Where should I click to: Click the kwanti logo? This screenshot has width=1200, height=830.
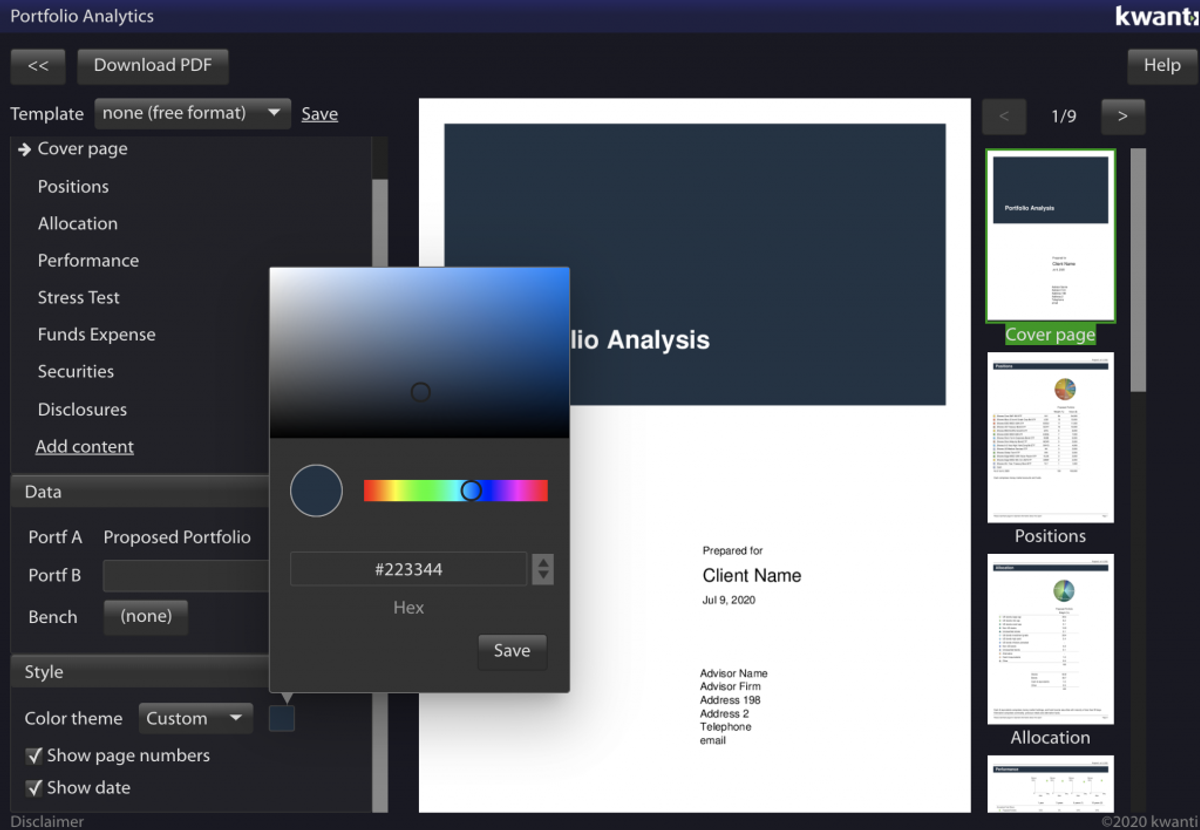point(1157,16)
